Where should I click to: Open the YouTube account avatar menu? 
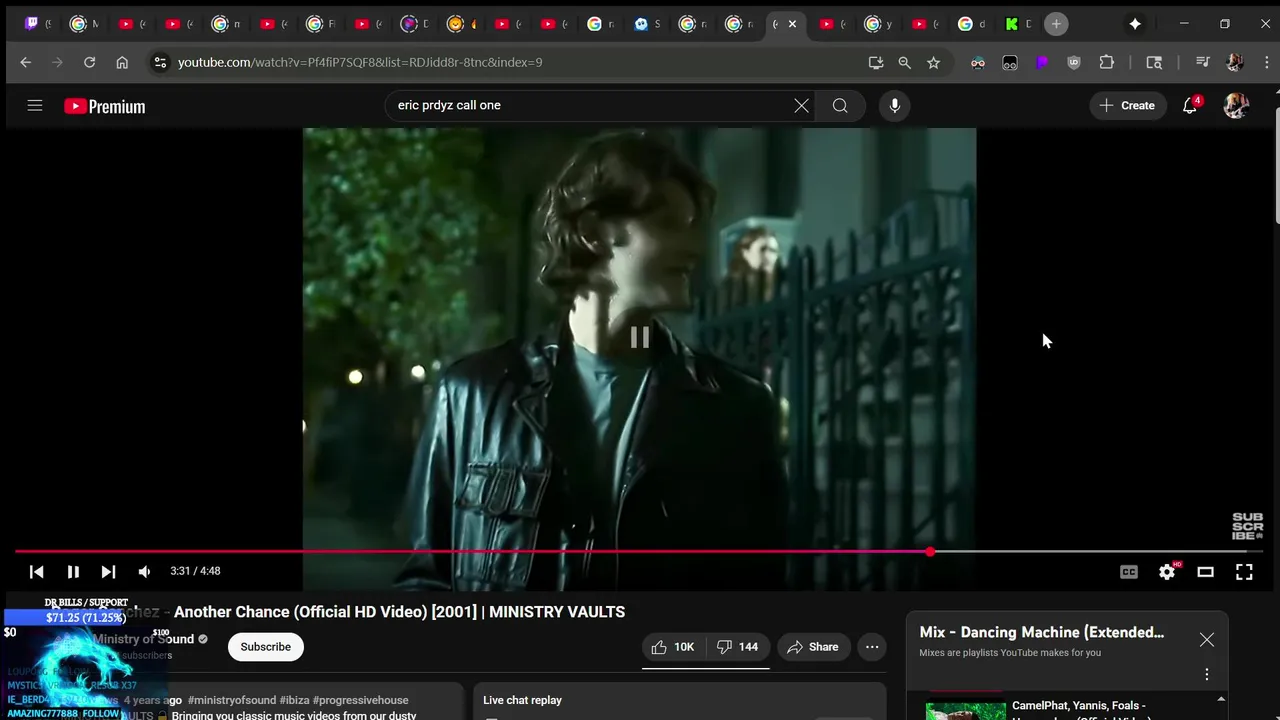click(x=1236, y=105)
